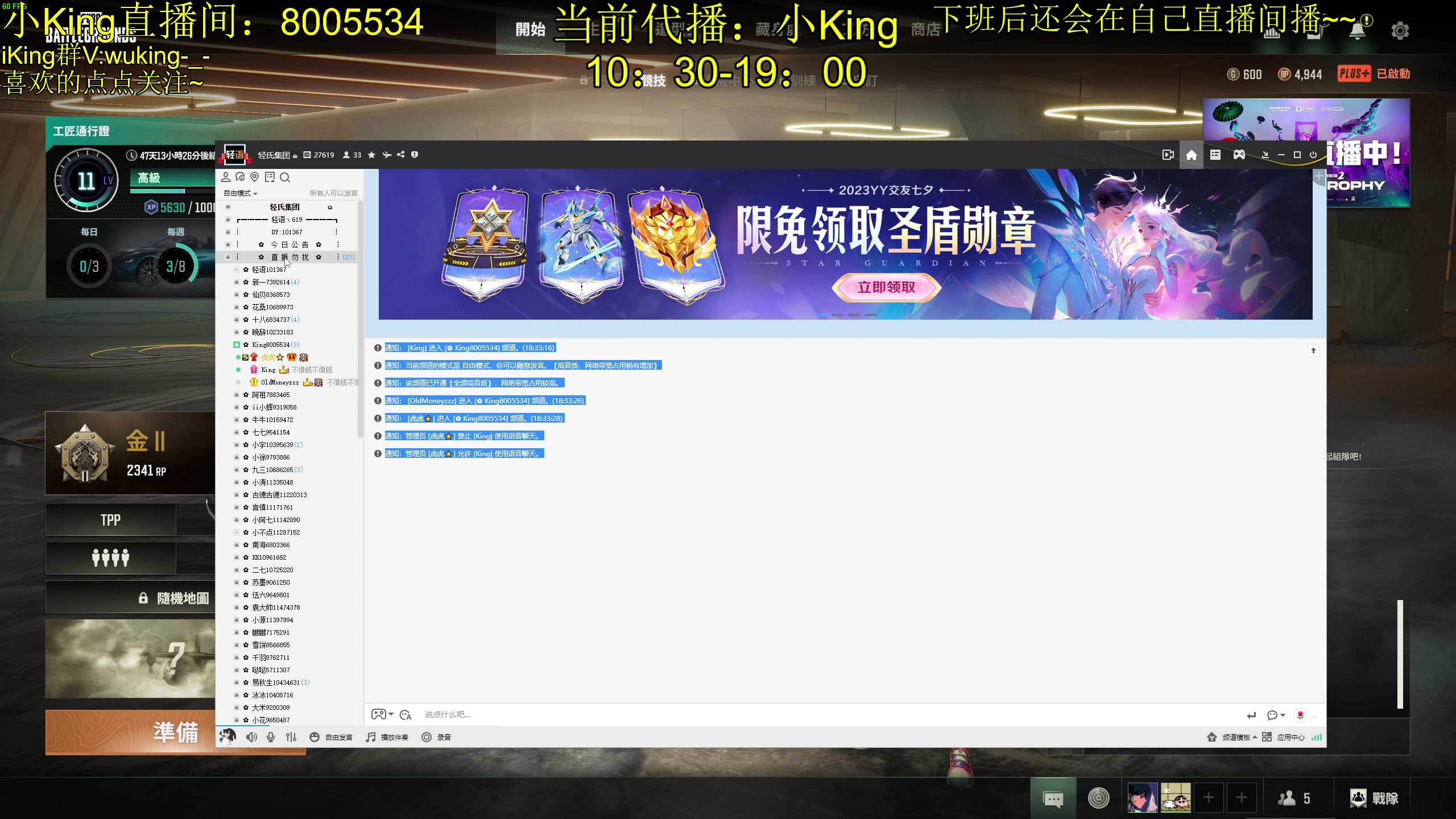The width and height of the screenshot is (1456, 819).
Task: Open the flower gift icon in chat bar
Action: 1300,715
